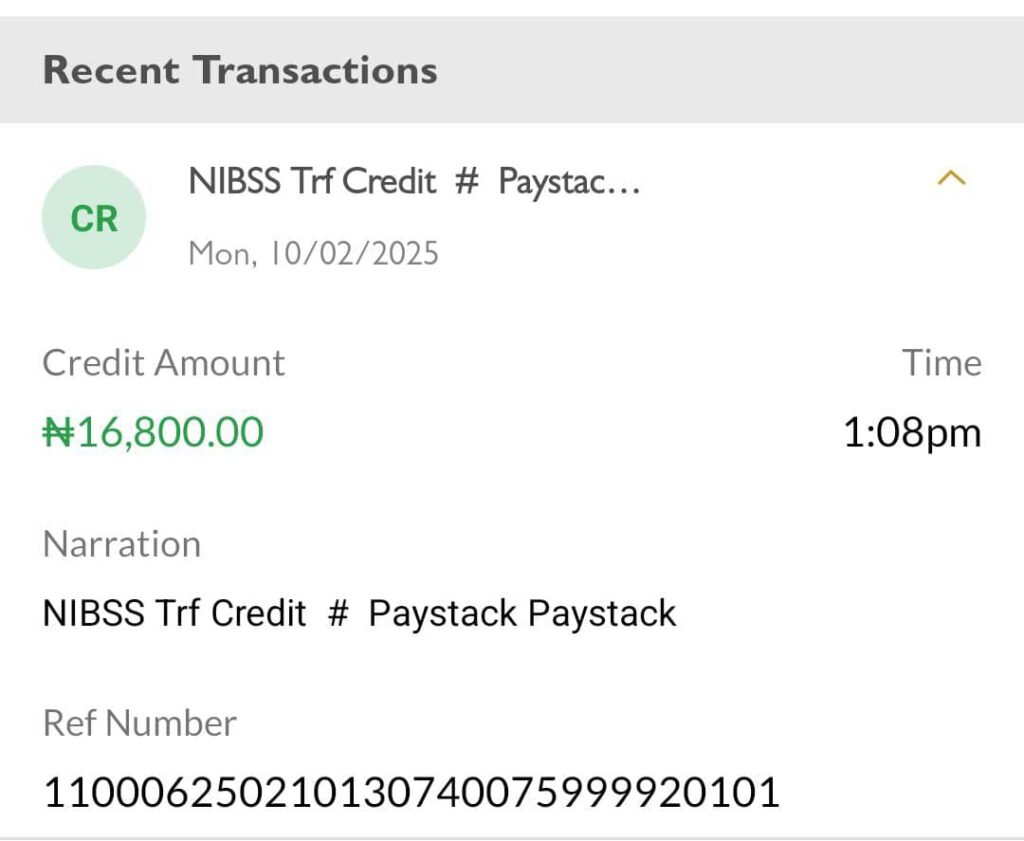Click the word Credit in narration line
The image size is (1024, 841).
pos(259,614)
